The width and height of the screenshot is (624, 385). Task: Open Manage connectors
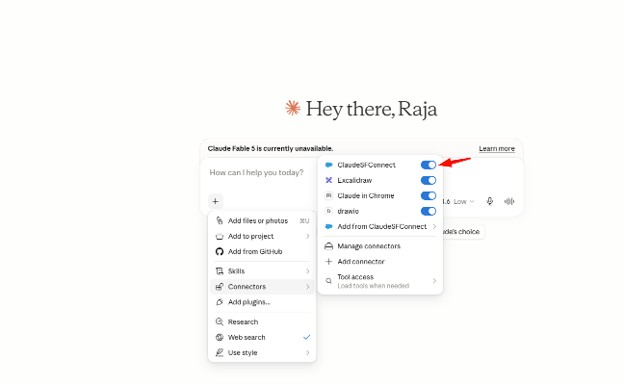click(380, 246)
